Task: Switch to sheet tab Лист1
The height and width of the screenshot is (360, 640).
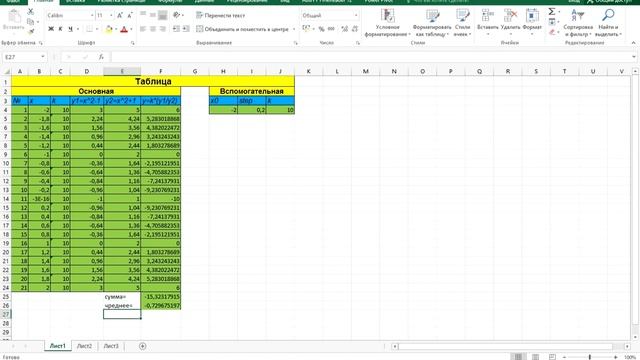Action: tap(58, 346)
